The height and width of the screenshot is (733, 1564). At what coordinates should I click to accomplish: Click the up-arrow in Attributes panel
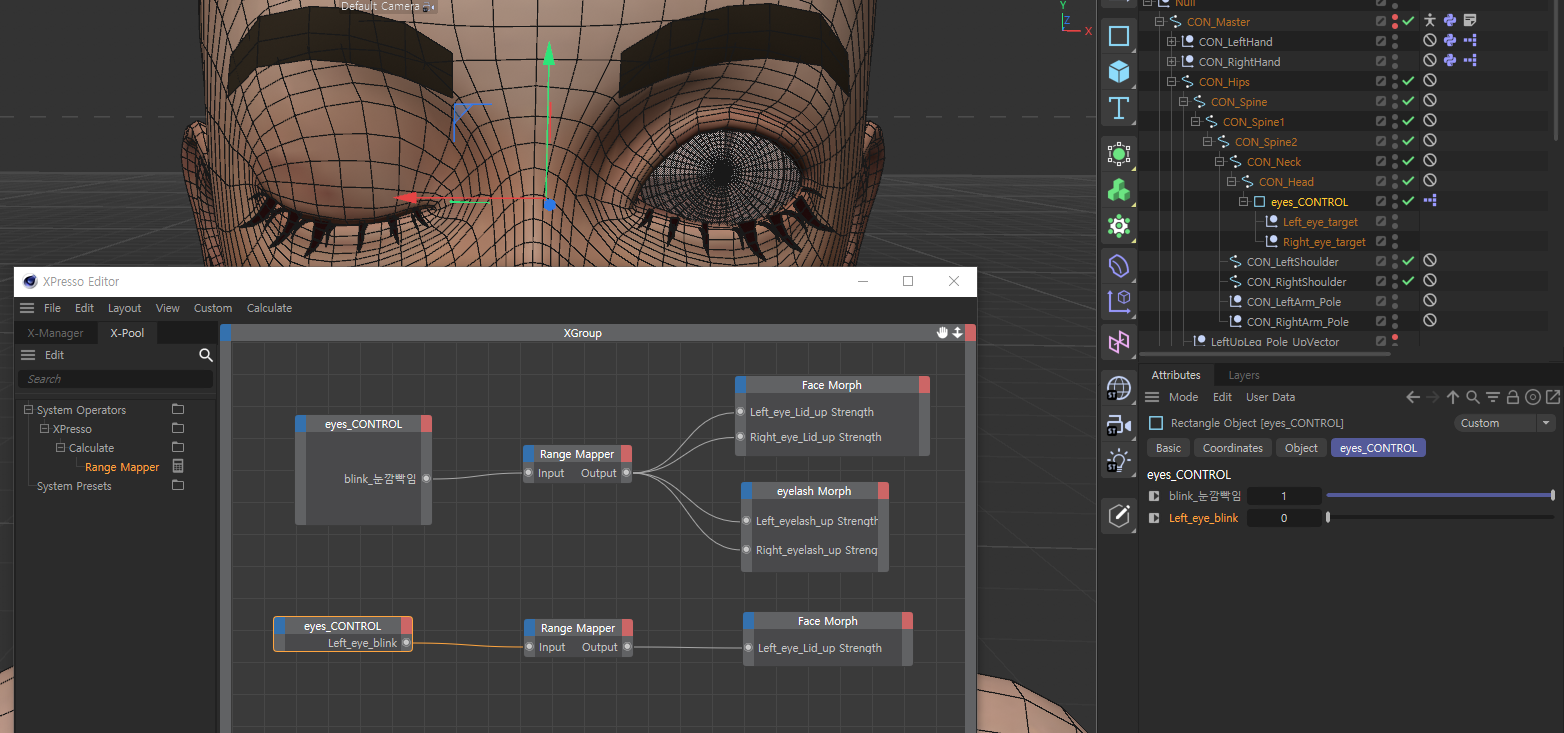[x=1453, y=397]
